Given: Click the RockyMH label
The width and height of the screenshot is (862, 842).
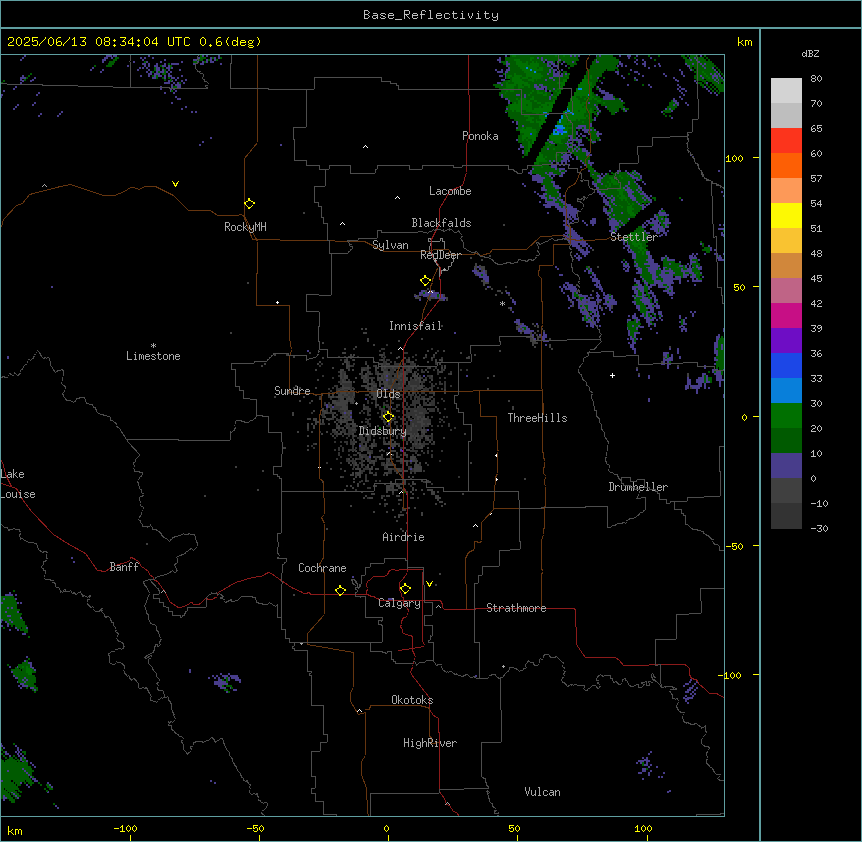Looking at the screenshot, I should 245,227.
